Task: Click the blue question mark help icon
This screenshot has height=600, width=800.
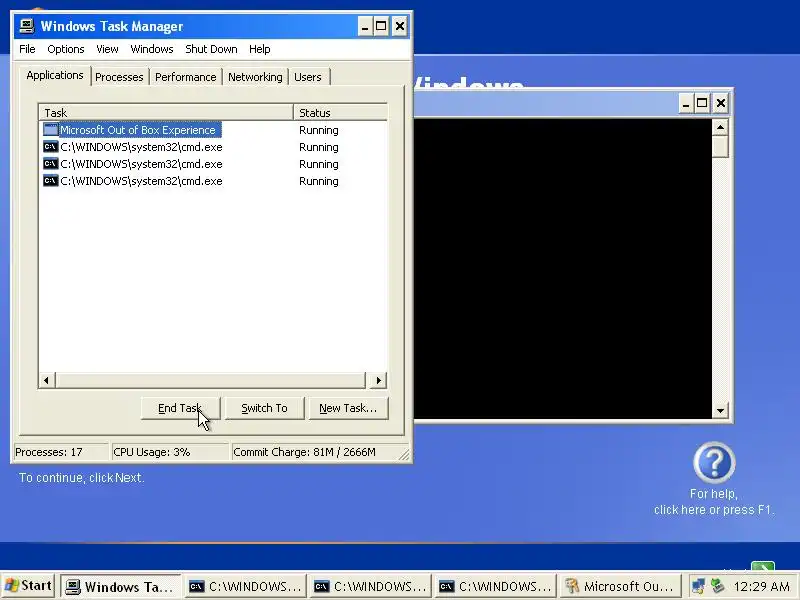Action: tap(714, 462)
